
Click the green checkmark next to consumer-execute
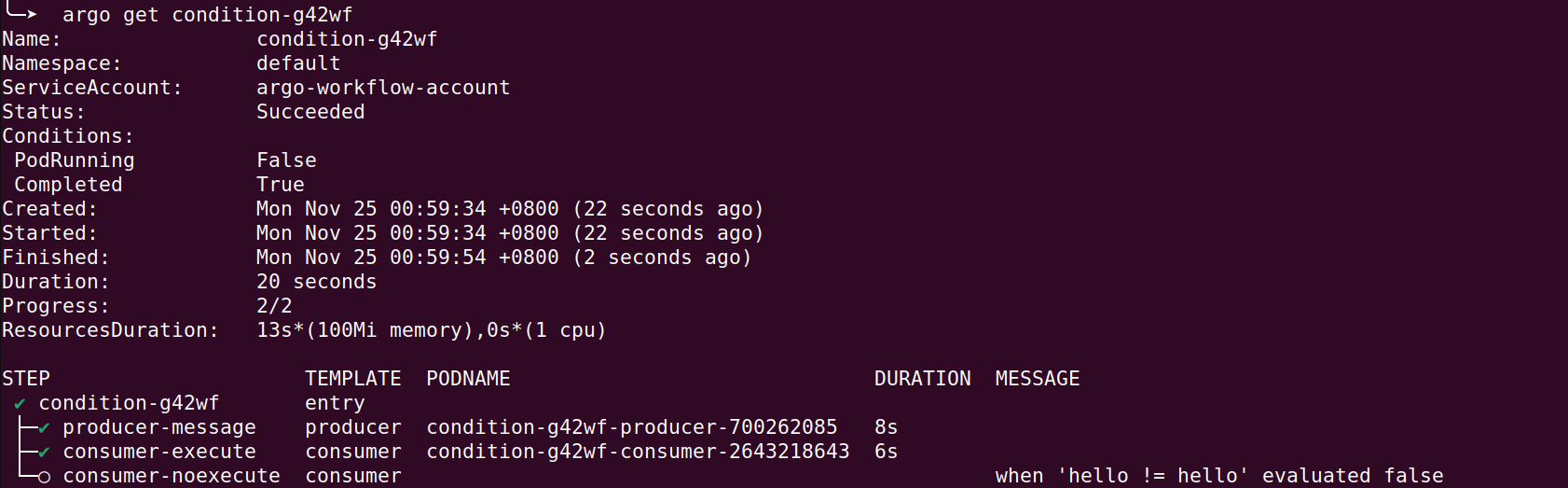click(x=44, y=453)
